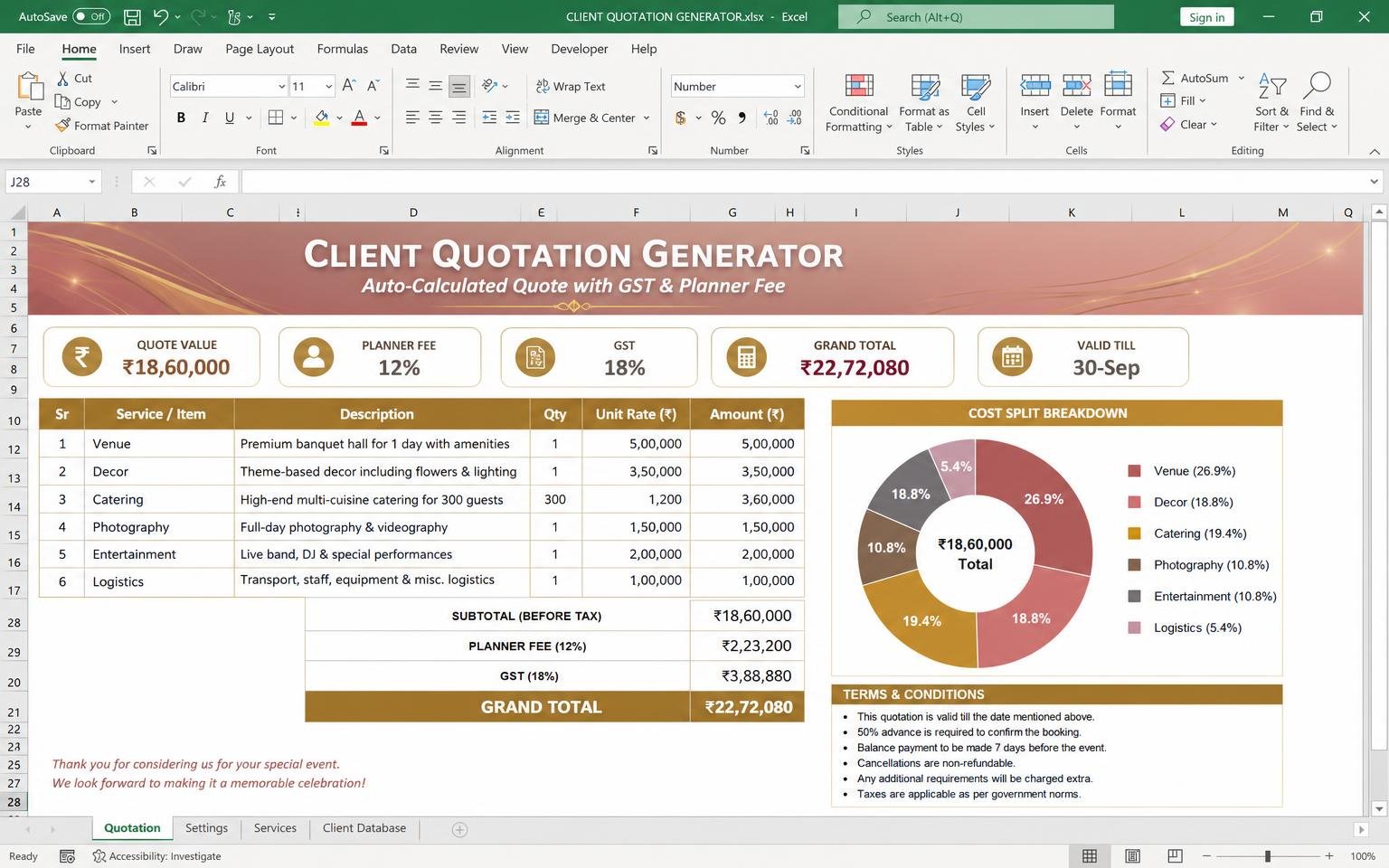Click AutoSum button
Screen dimensions: 1389x868
pos(1195,78)
